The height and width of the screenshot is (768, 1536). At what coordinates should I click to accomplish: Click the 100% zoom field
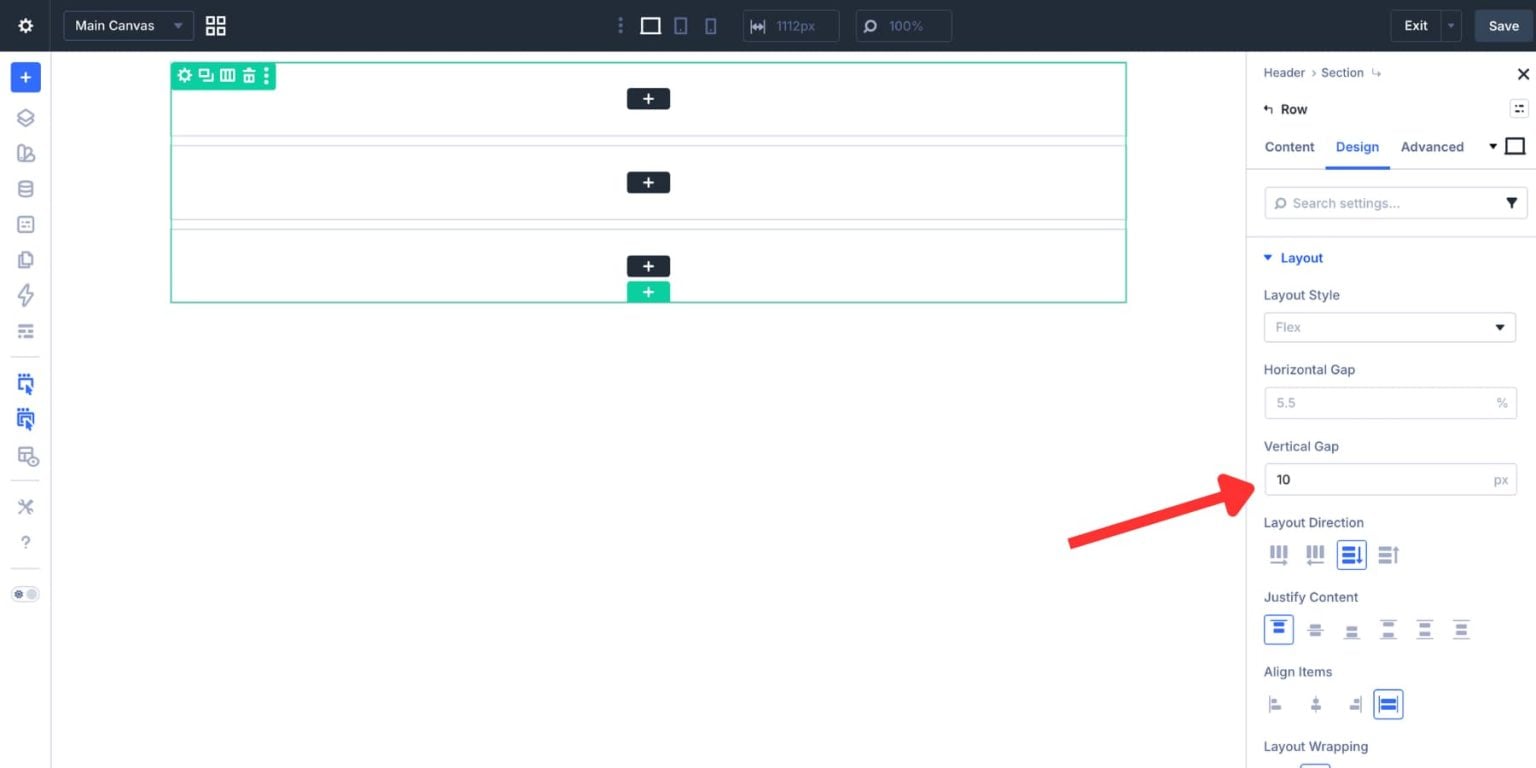tap(904, 26)
